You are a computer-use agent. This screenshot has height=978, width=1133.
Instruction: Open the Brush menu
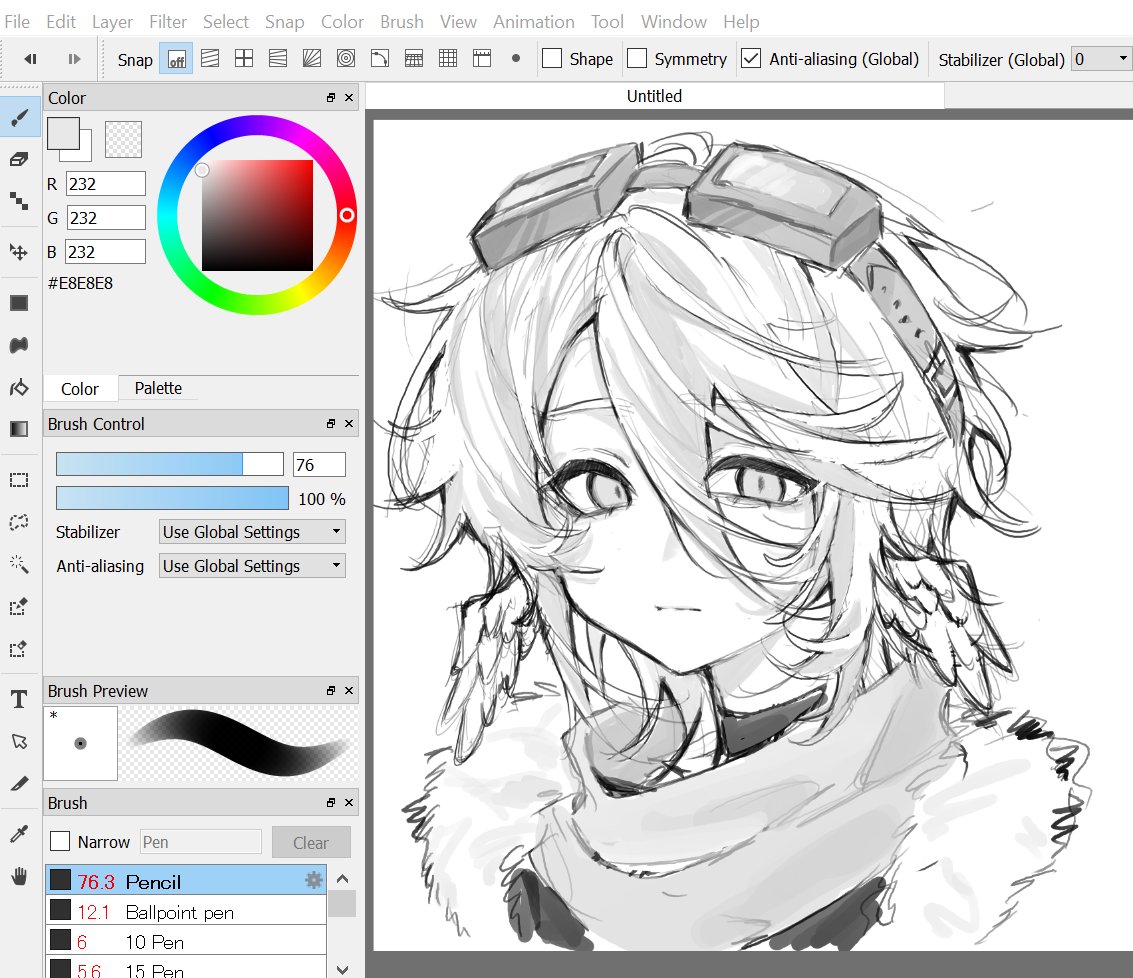click(402, 22)
